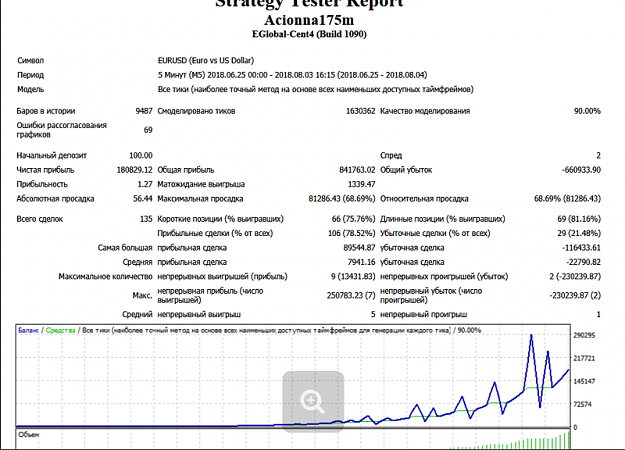Image resolution: width=625 pixels, height=450 pixels.
Task: Click the consecutive losses value '2 (-230239.87)'
Action: (575, 276)
